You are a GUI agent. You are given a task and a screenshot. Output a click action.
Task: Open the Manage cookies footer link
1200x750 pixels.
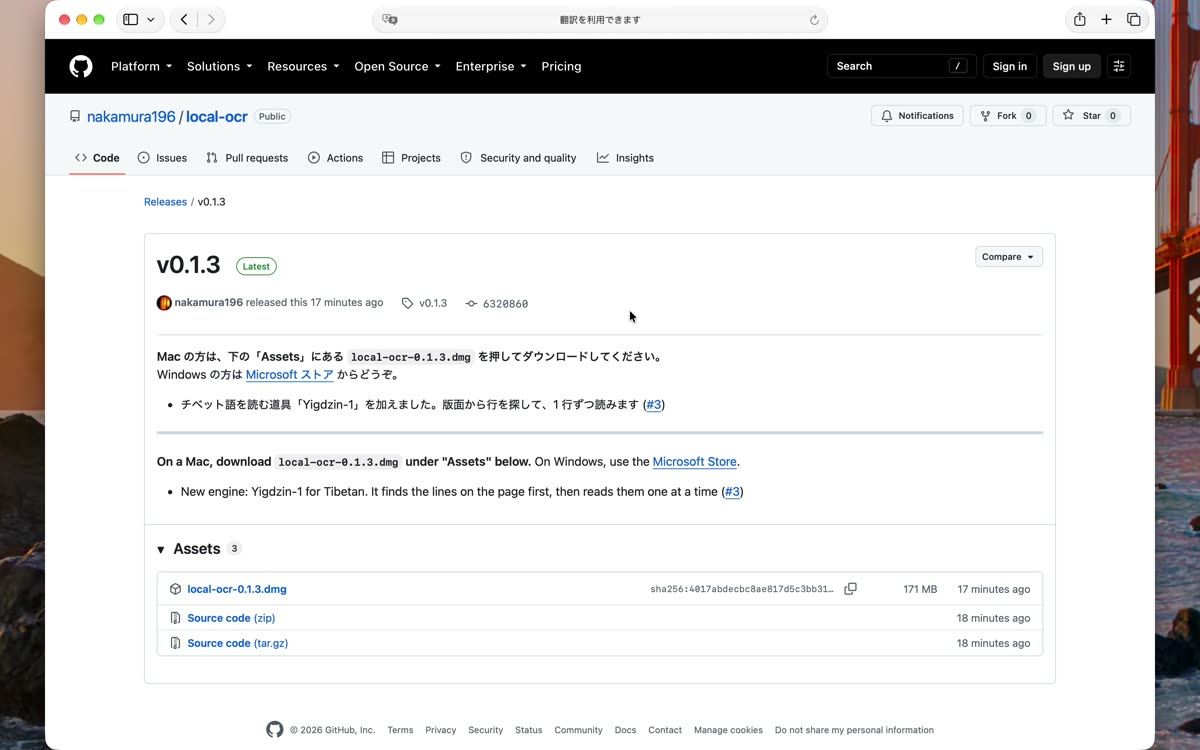(x=728, y=730)
